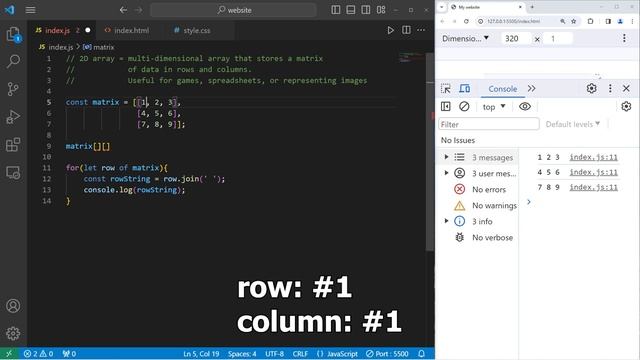Screen dimensions: 640x360
Task: Click Ln 5, Col 19 status entry
Action: click(x=201, y=353)
